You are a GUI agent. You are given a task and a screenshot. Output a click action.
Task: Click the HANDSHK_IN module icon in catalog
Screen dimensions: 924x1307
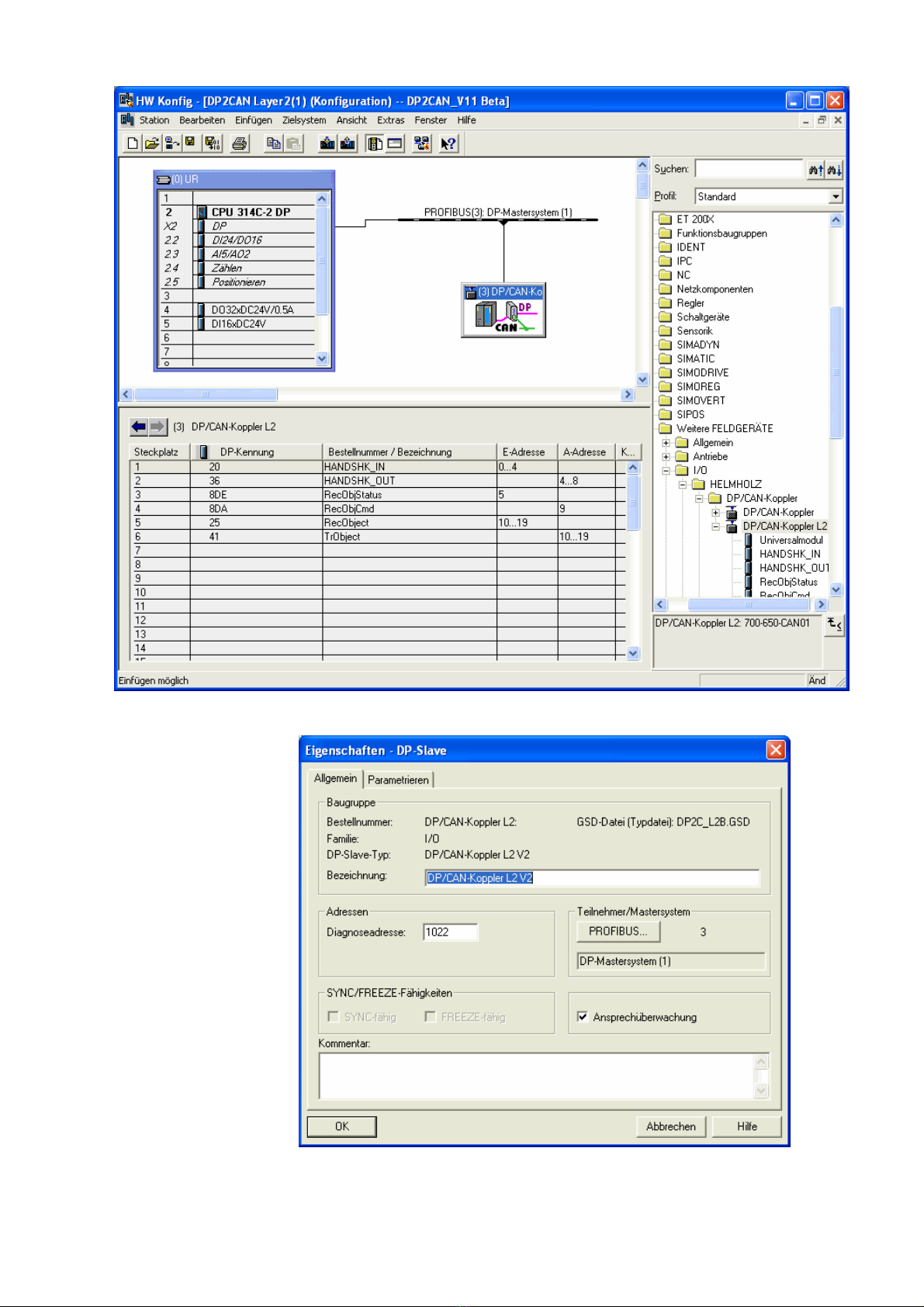coord(749,555)
